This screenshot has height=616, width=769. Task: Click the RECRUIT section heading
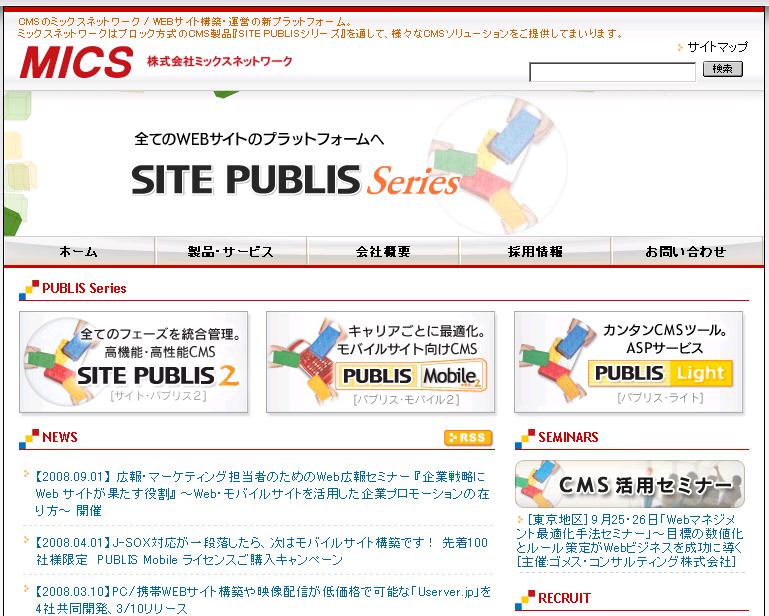pos(564,598)
